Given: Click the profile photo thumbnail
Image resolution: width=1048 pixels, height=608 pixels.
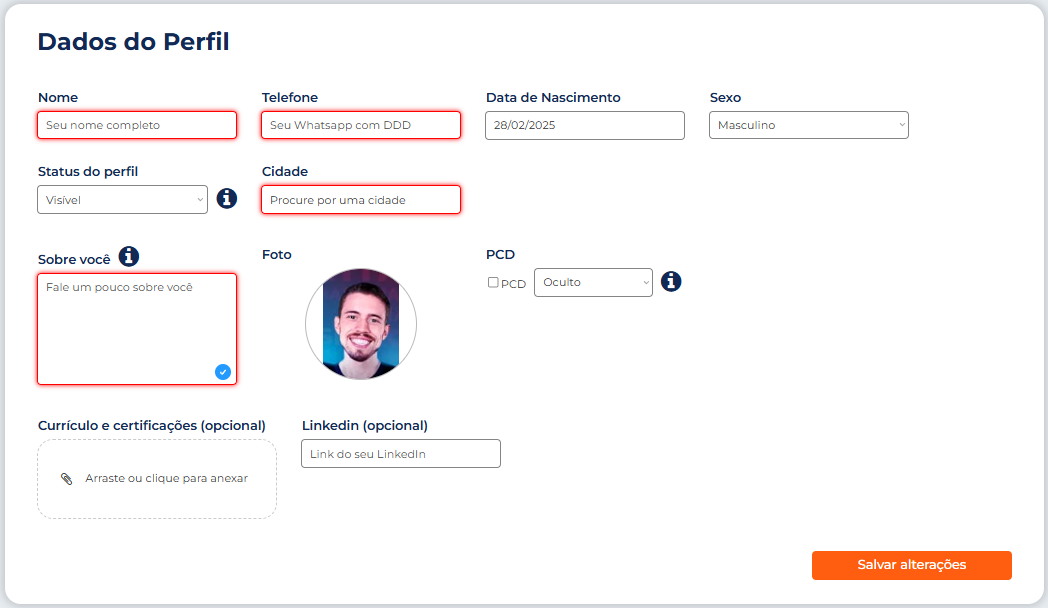Looking at the screenshot, I should pyautogui.click(x=361, y=324).
